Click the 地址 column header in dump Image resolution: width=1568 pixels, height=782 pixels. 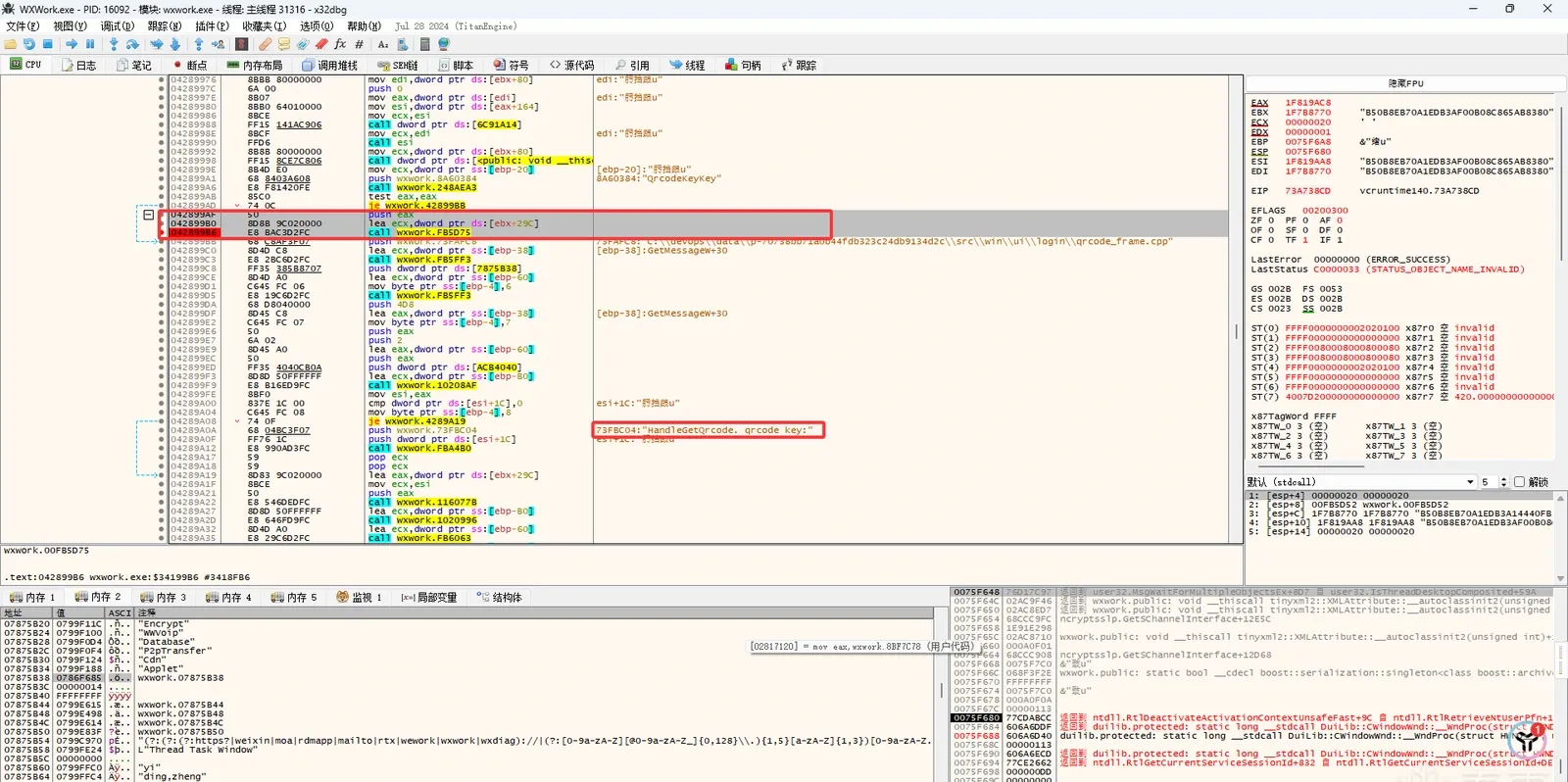point(27,612)
